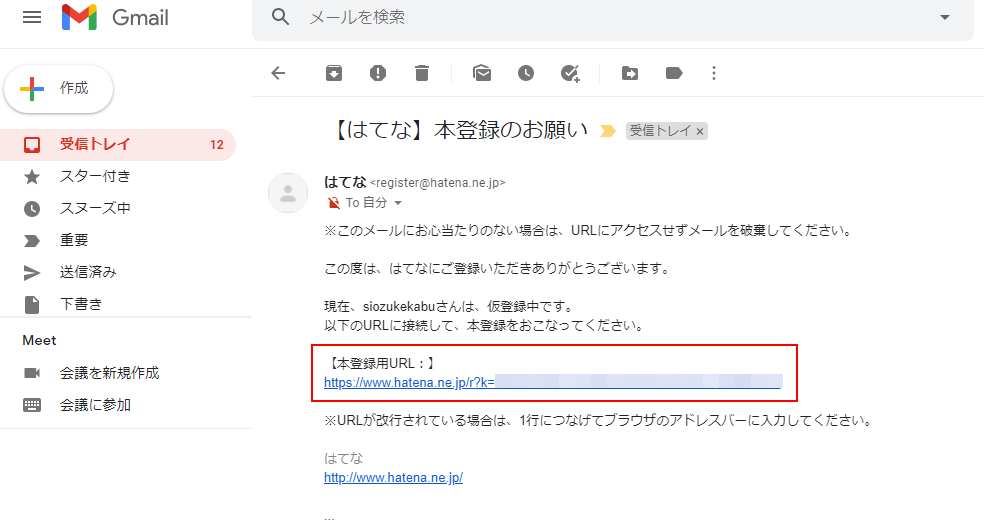Expand trimmed content ellipsis at bottom

click(329, 518)
